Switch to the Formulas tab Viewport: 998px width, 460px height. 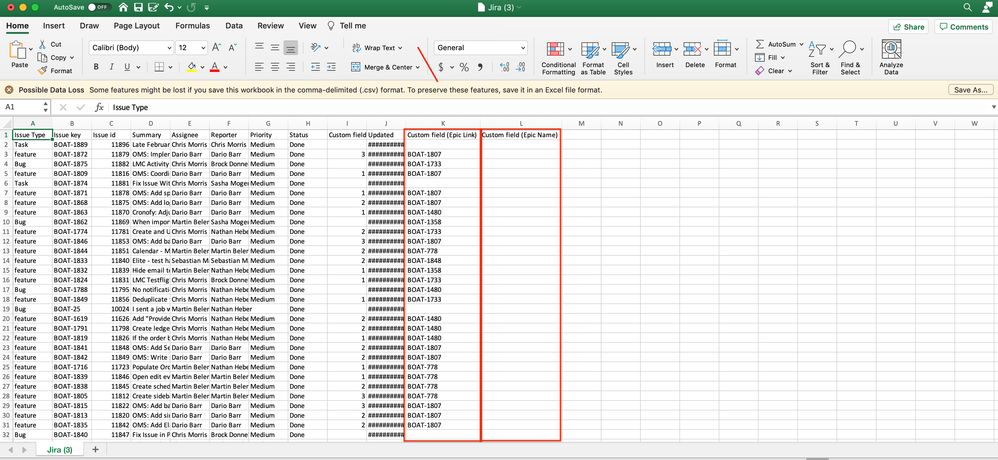coord(192,26)
